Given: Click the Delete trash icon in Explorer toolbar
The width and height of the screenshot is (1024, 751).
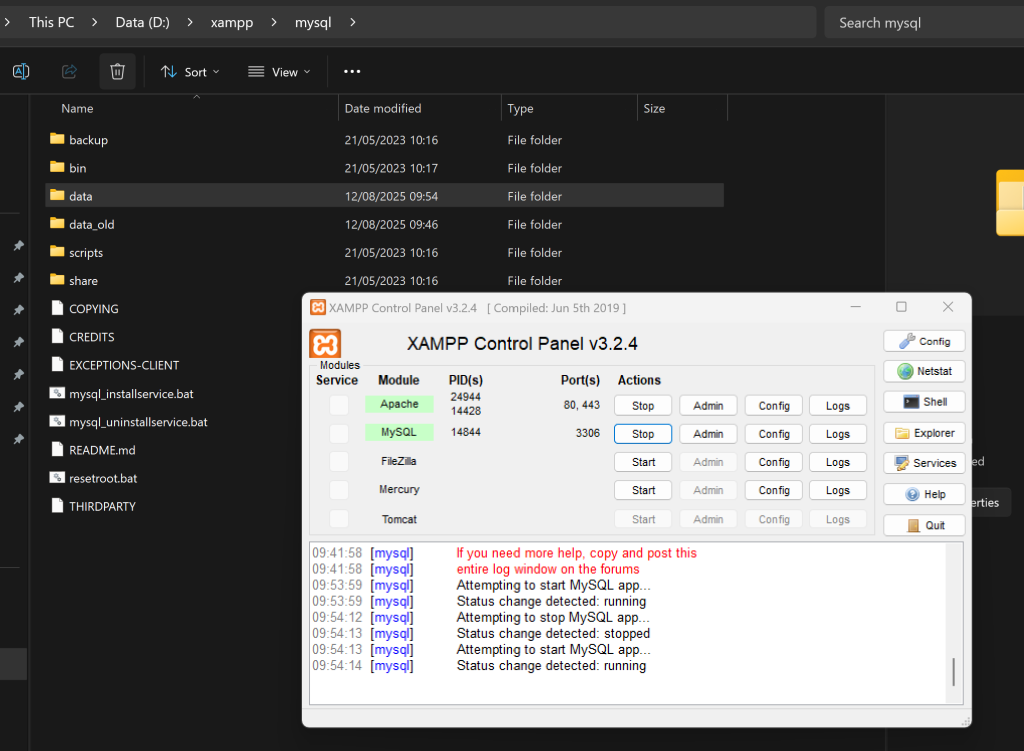Looking at the screenshot, I should coord(118,71).
